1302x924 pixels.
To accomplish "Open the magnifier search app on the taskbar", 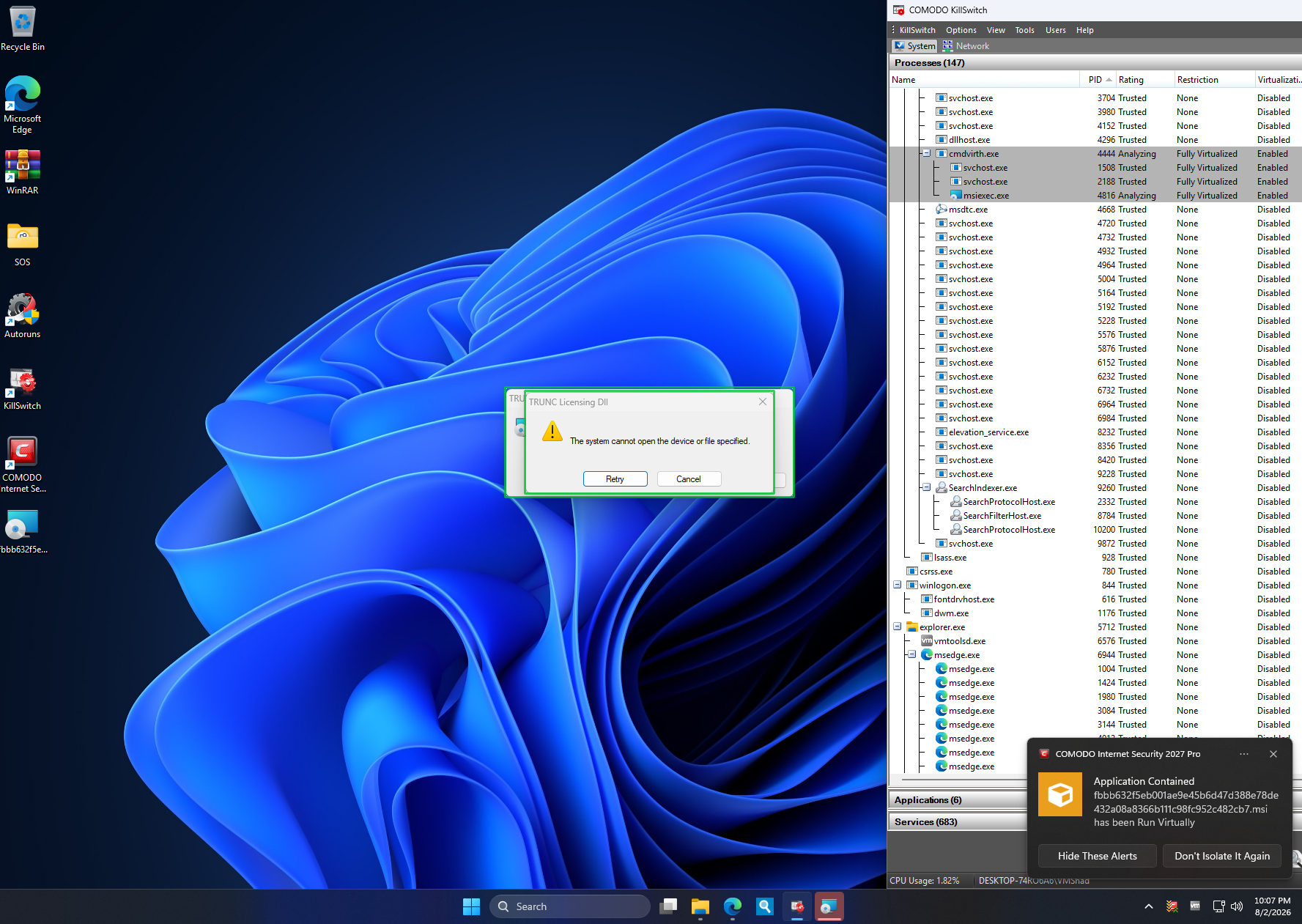I will click(765, 906).
